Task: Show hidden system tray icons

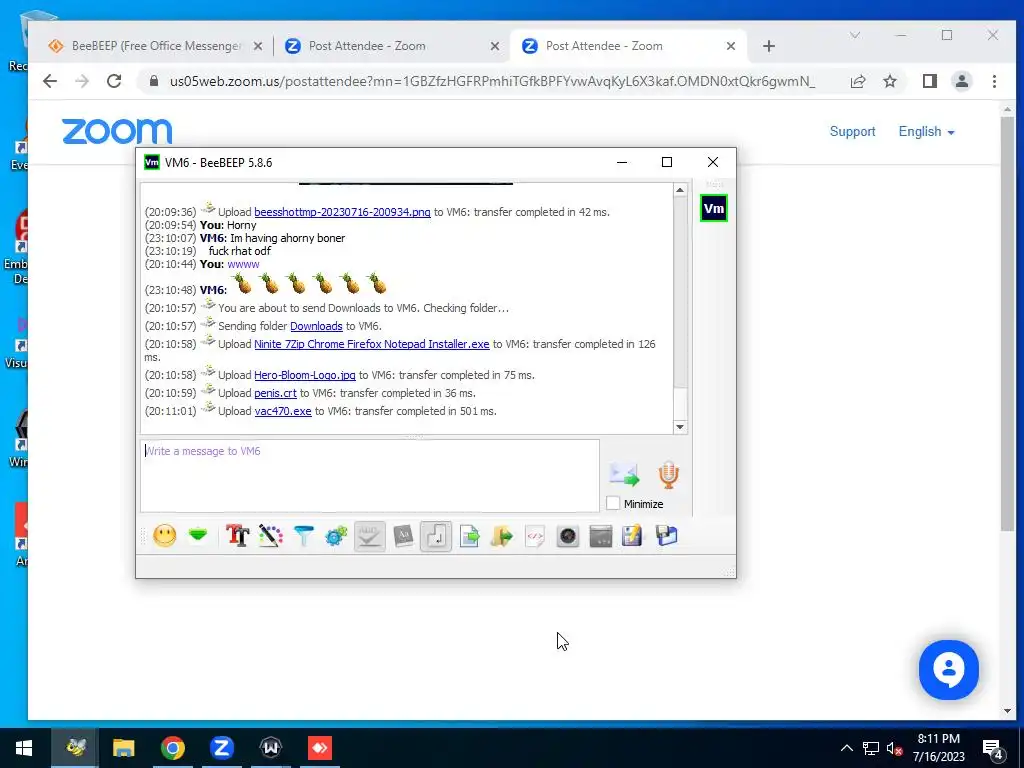Action: tap(846, 748)
